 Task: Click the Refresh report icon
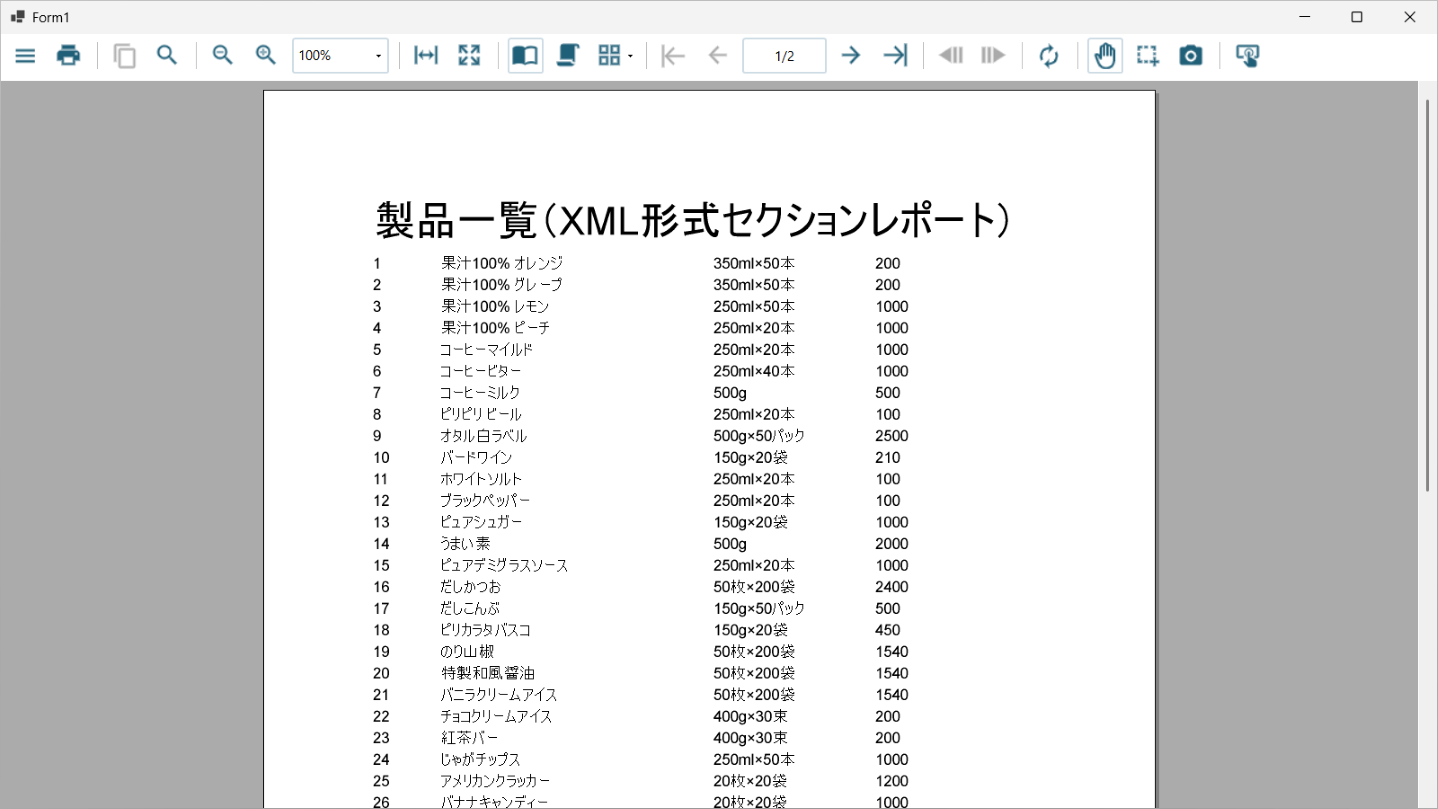pos(1049,56)
